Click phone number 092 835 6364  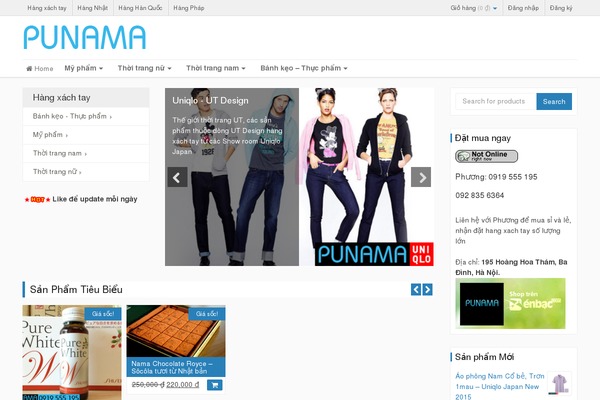point(479,195)
